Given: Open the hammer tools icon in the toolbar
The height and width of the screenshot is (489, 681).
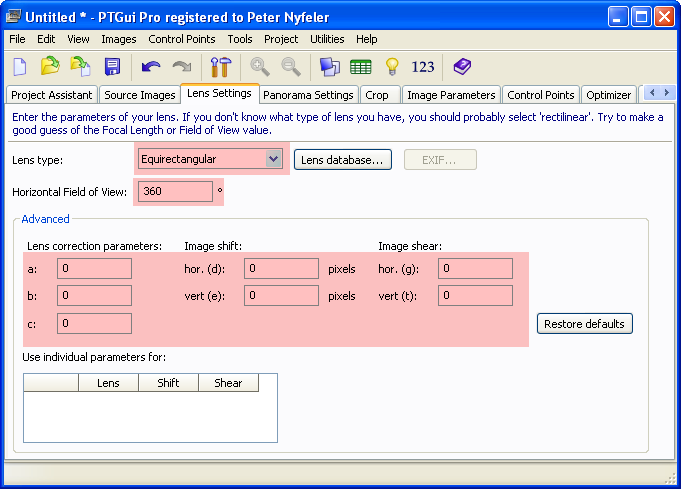Looking at the screenshot, I should [219, 67].
